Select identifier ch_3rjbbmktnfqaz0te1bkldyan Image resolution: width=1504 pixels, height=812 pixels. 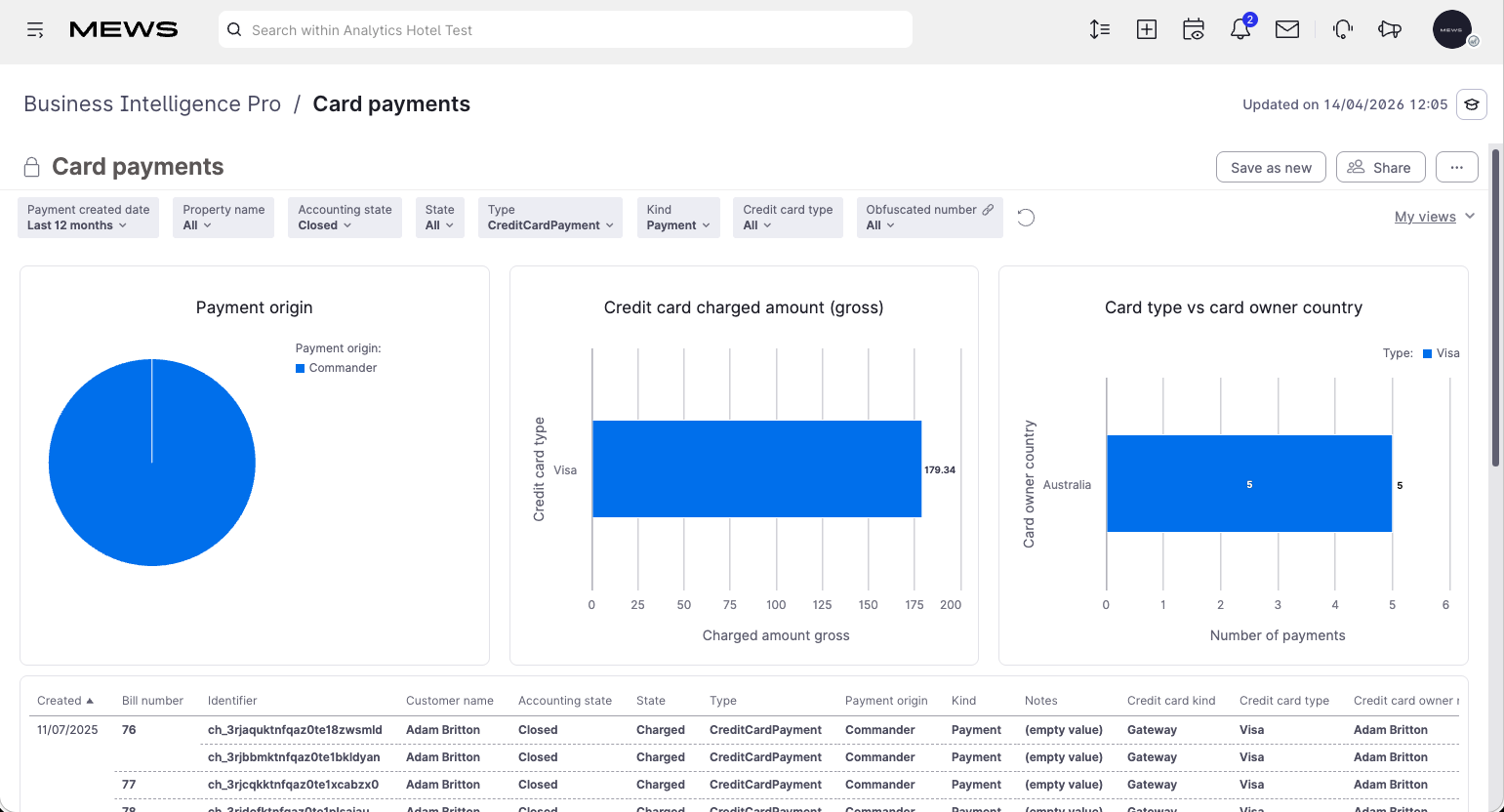click(294, 757)
